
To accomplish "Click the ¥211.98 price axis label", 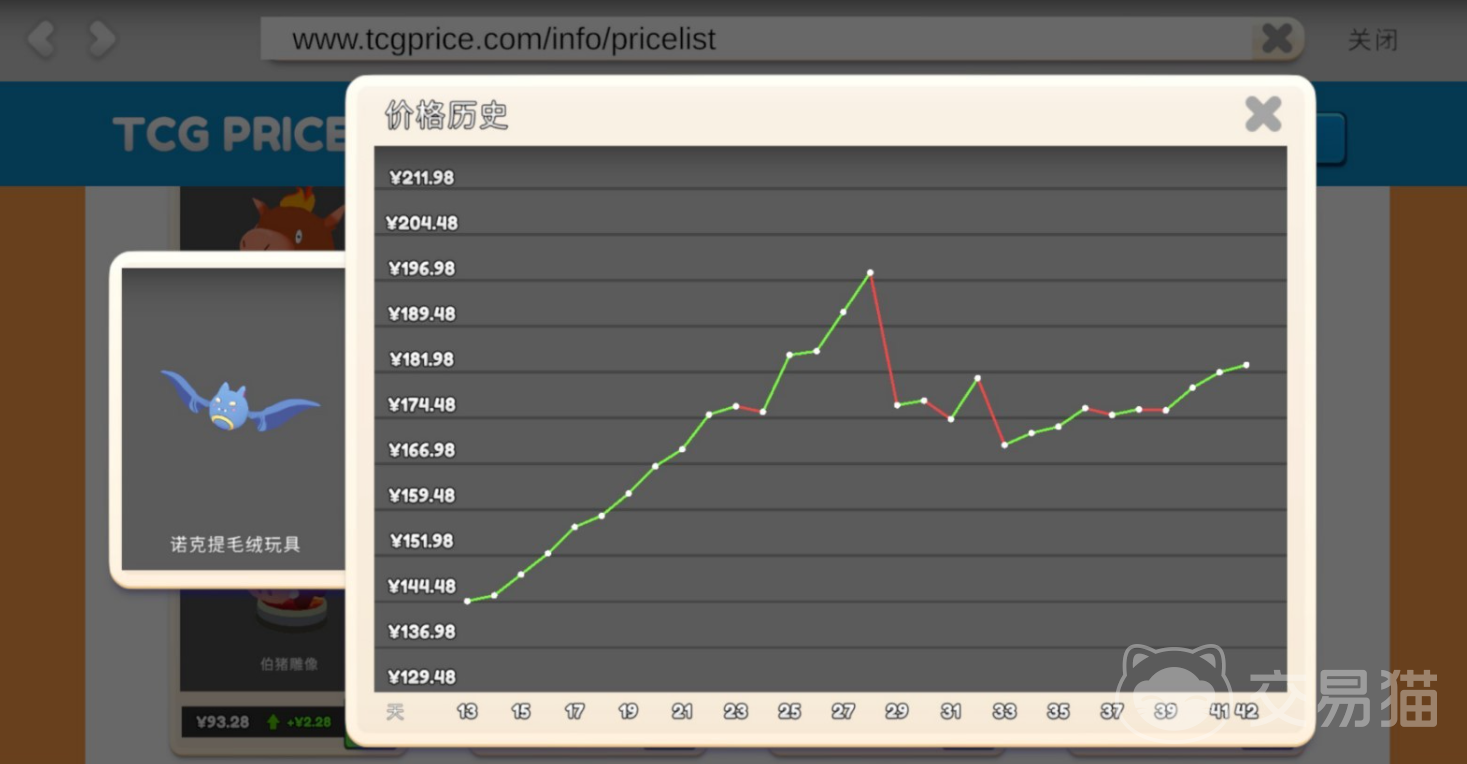I will click(421, 178).
